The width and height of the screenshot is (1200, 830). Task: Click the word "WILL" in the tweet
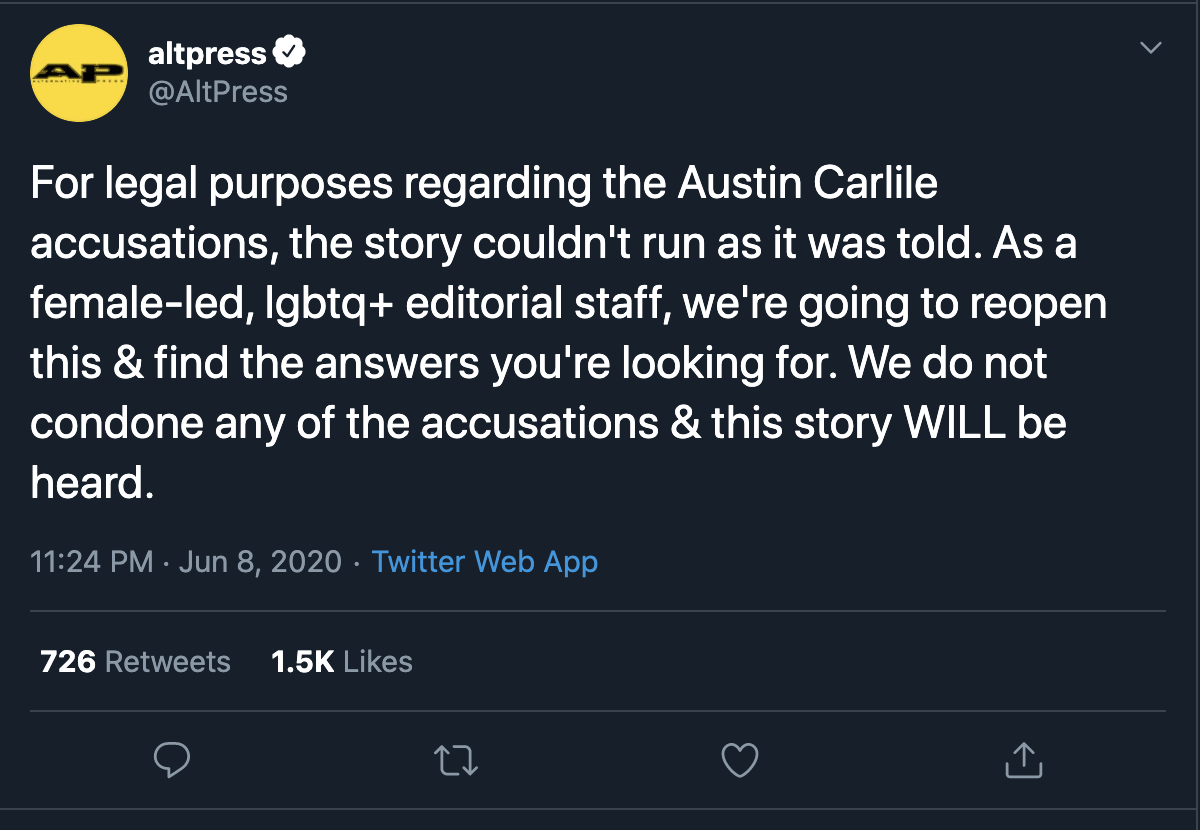coord(953,424)
